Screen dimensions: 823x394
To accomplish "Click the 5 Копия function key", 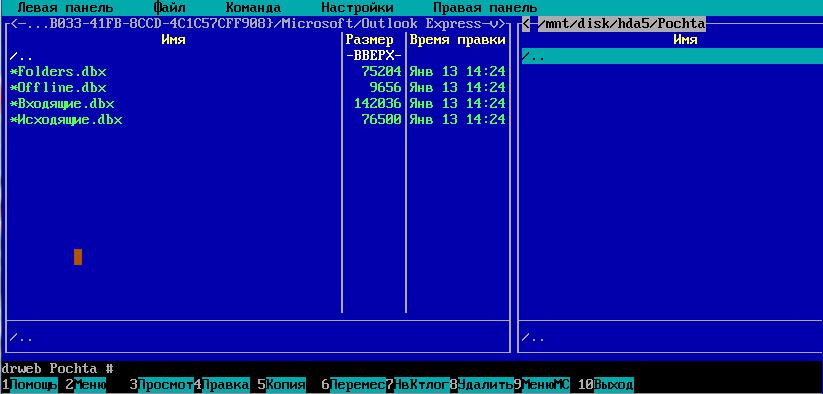I will tap(281, 385).
